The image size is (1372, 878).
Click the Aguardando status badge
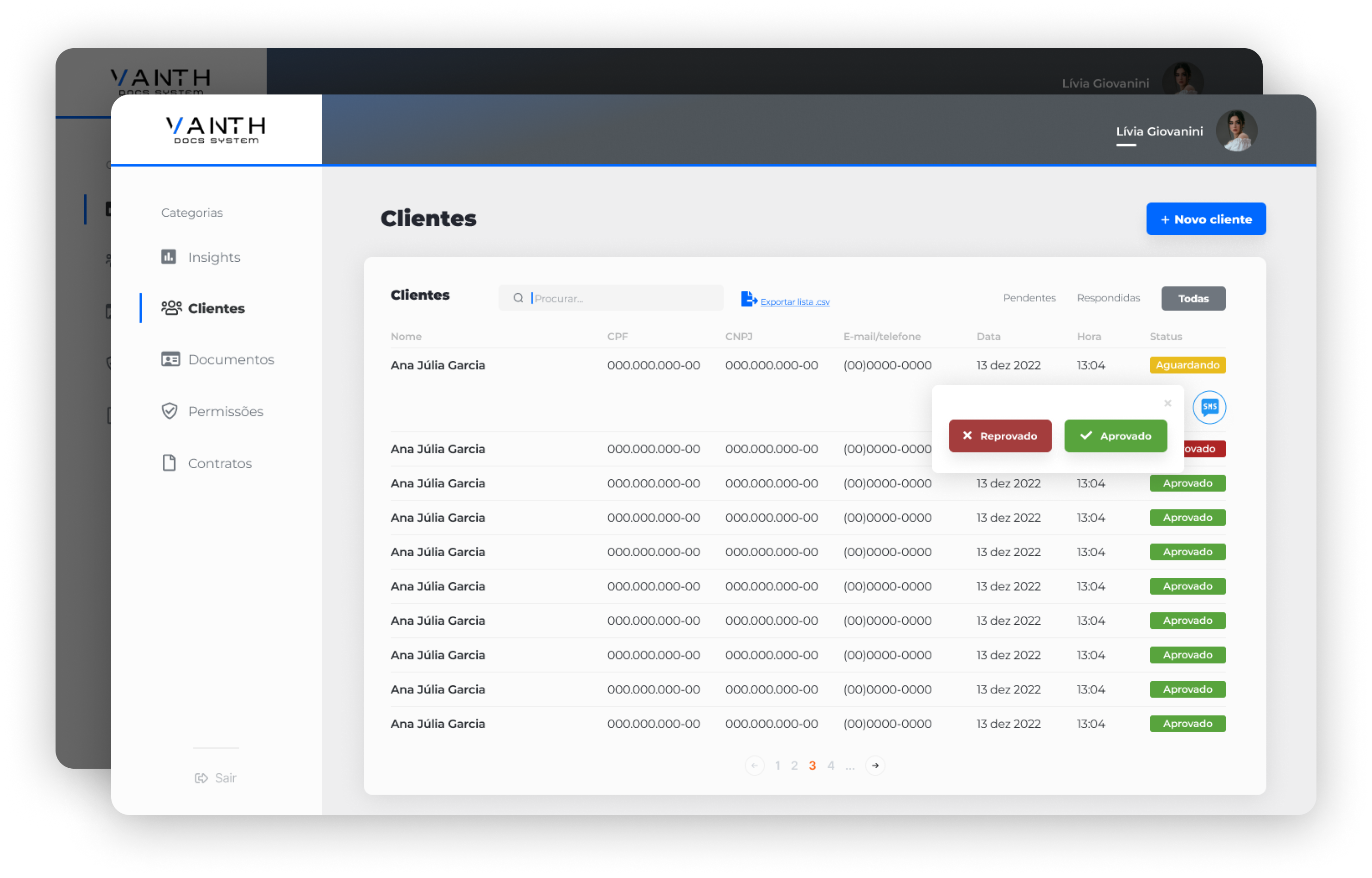pyautogui.click(x=1187, y=365)
